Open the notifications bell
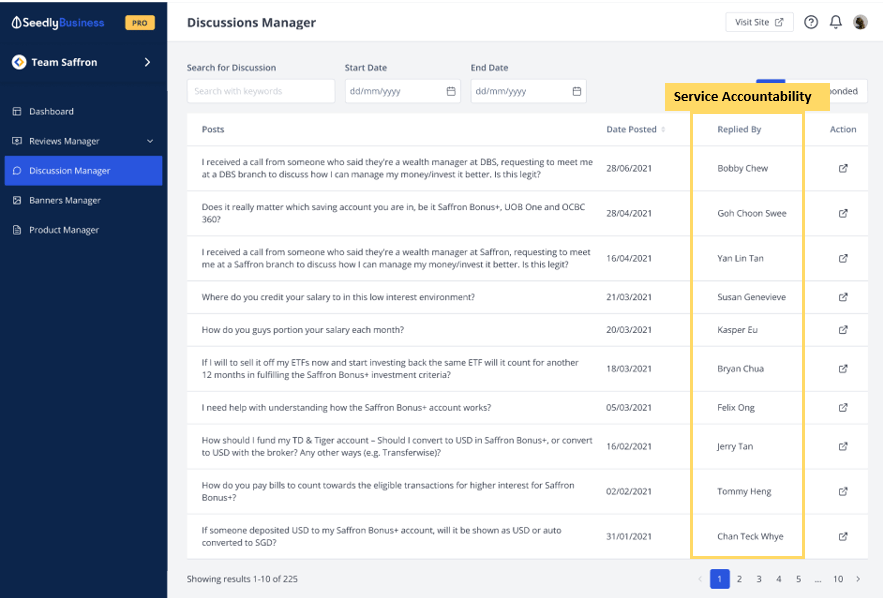The height and width of the screenshot is (598, 883). [836, 22]
